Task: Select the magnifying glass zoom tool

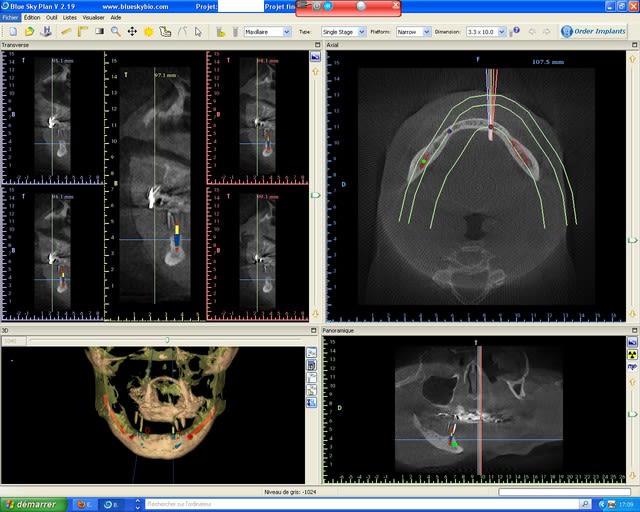Action: (116, 31)
